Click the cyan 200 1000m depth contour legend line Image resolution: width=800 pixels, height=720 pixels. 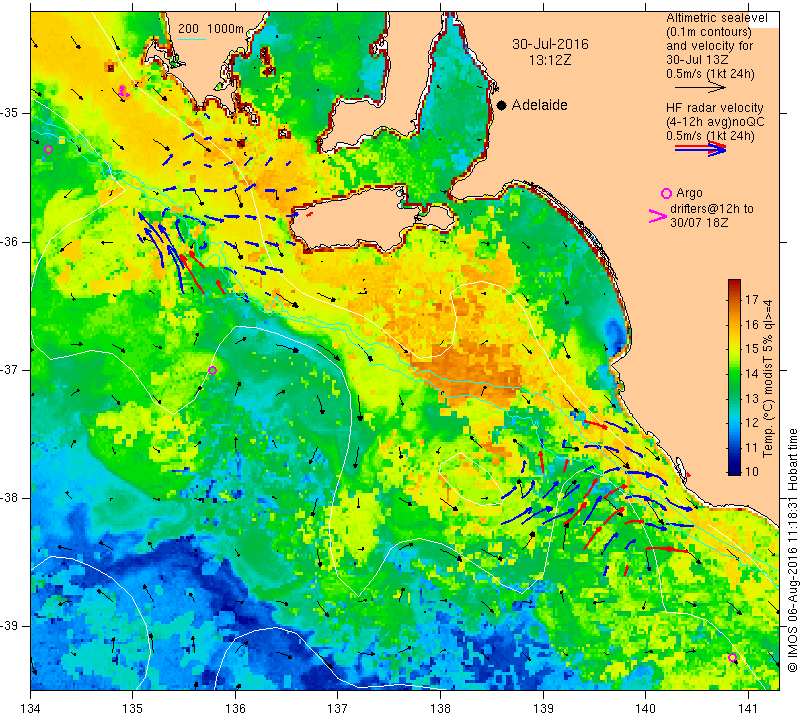pyautogui.click(x=192, y=39)
